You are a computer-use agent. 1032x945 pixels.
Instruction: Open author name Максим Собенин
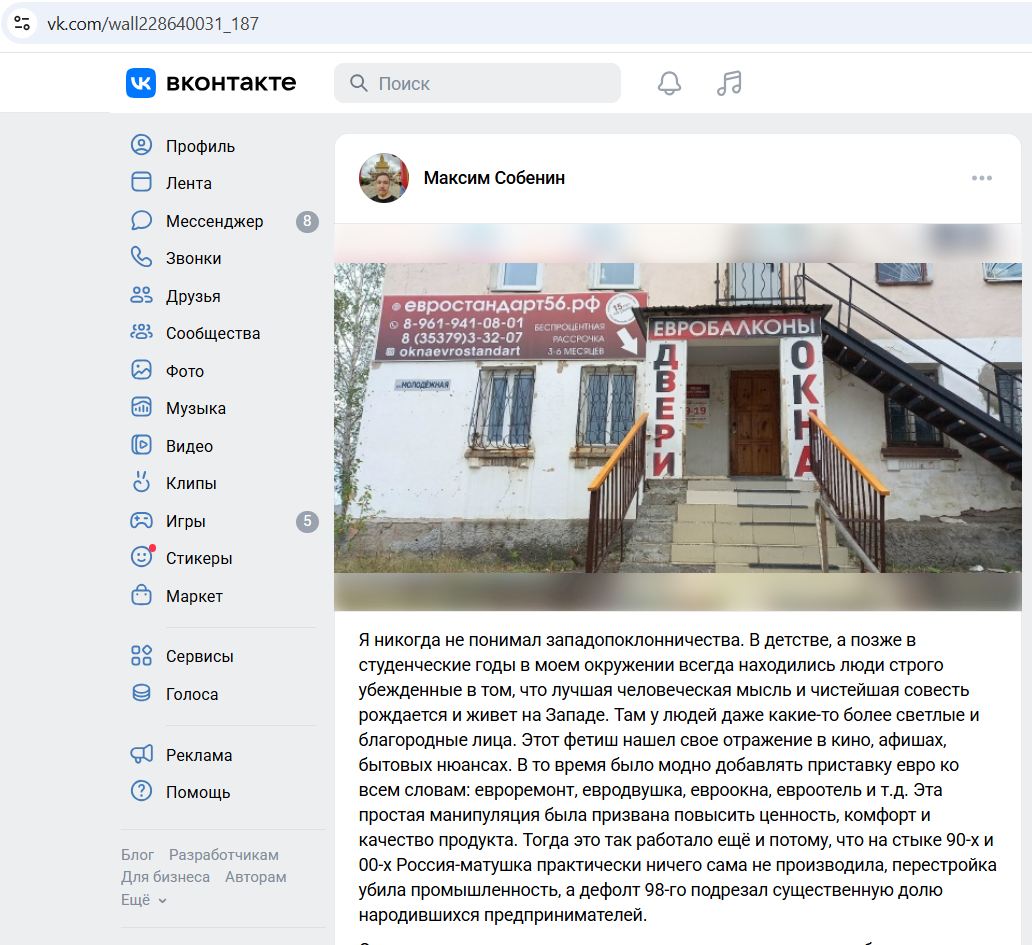coord(494,178)
